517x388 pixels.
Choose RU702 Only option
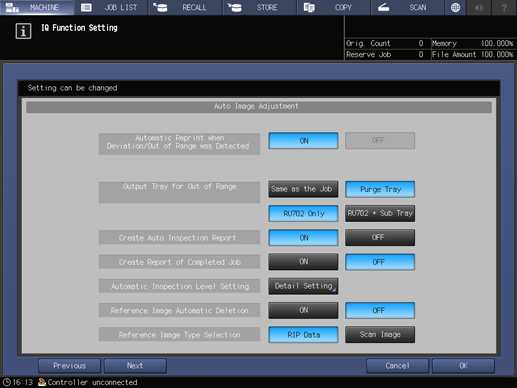tap(303, 213)
